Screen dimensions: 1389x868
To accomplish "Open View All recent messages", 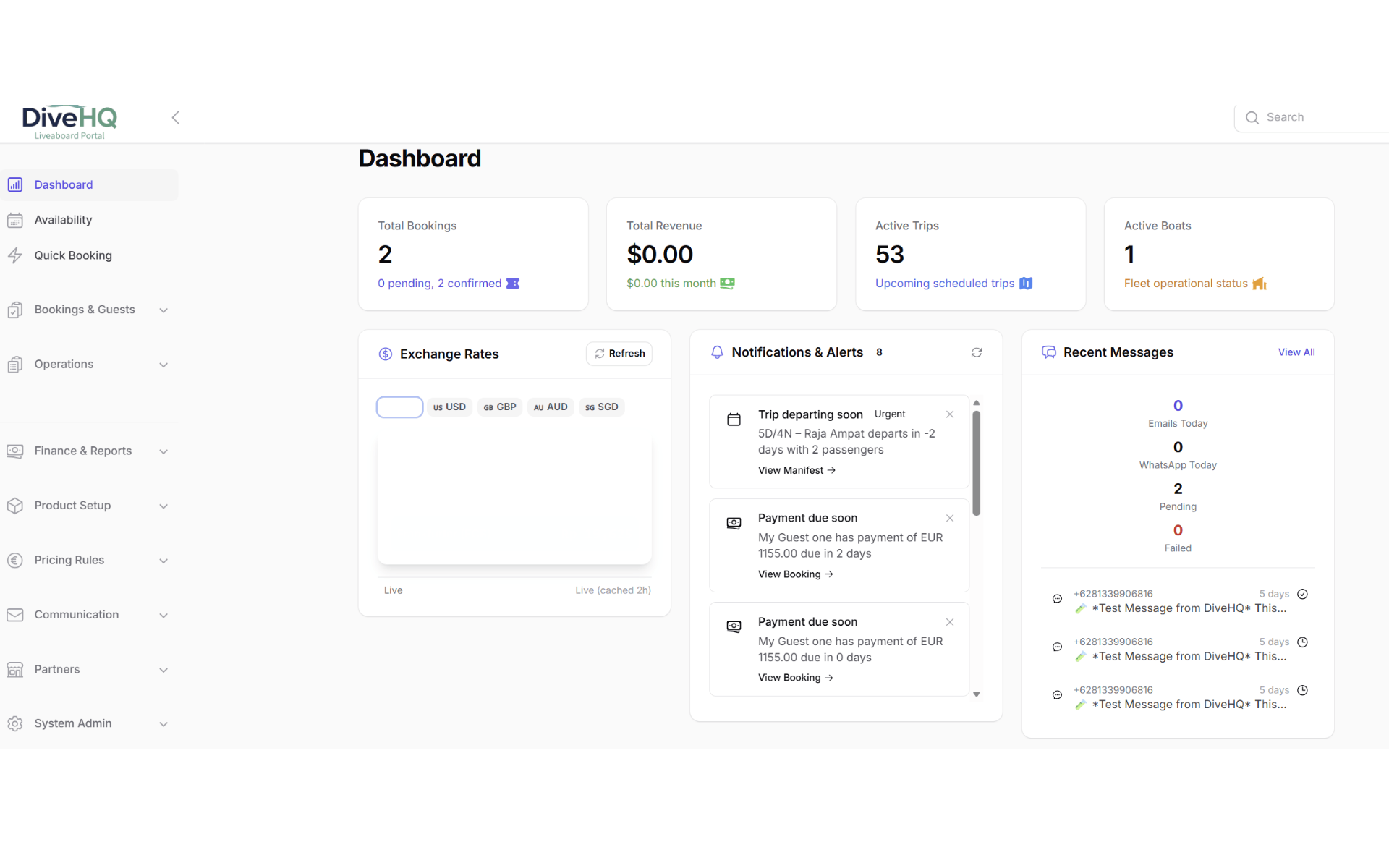I will [x=1296, y=352].
